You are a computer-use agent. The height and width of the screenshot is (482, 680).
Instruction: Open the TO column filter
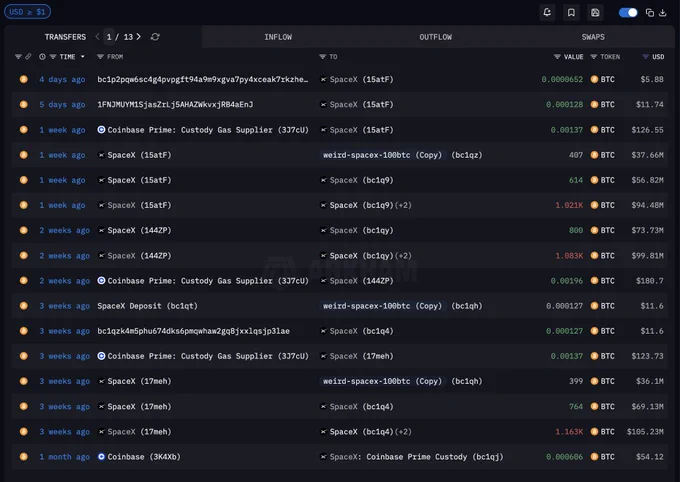[x=323, y=56]
